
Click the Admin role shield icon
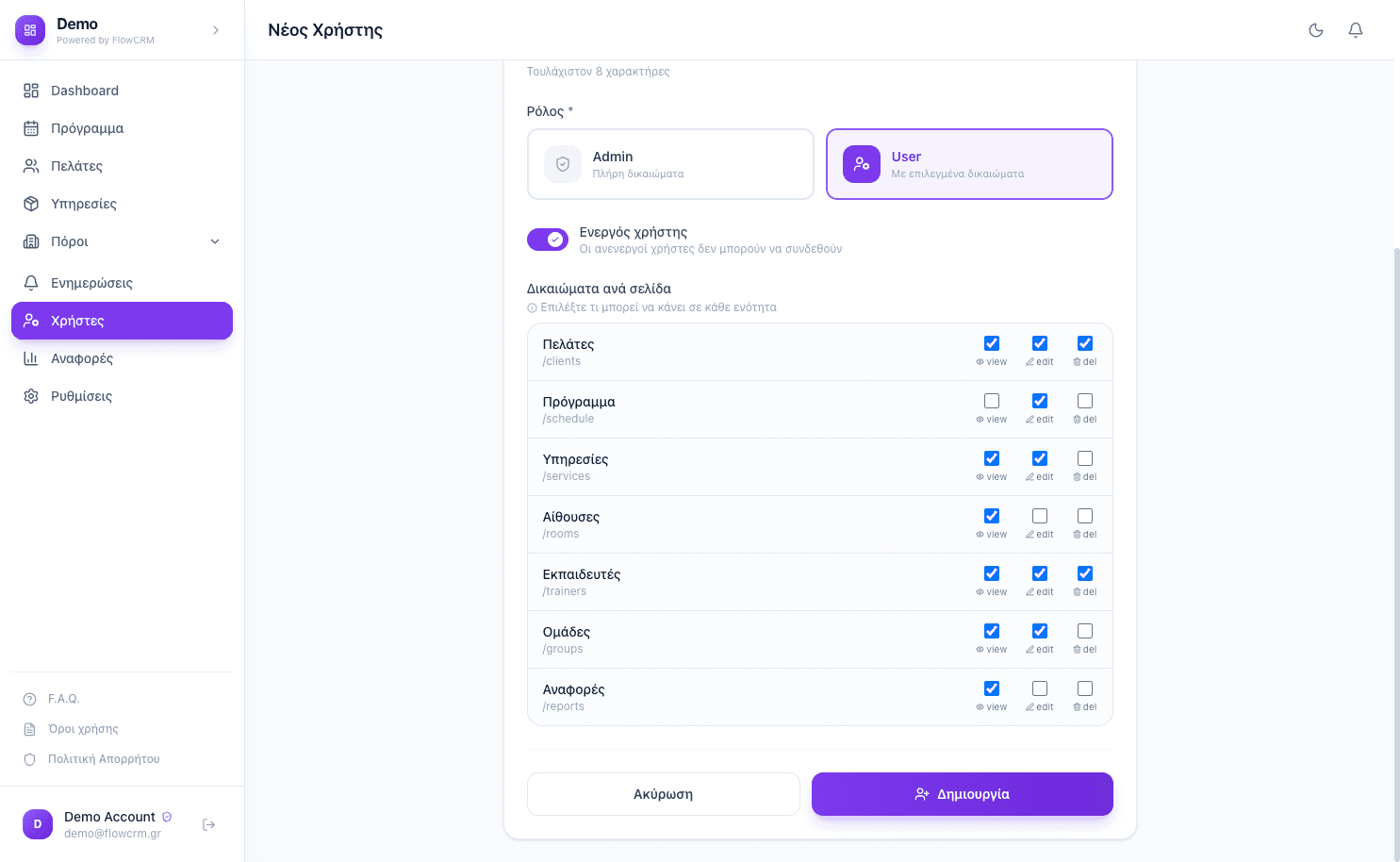[563, 164]
